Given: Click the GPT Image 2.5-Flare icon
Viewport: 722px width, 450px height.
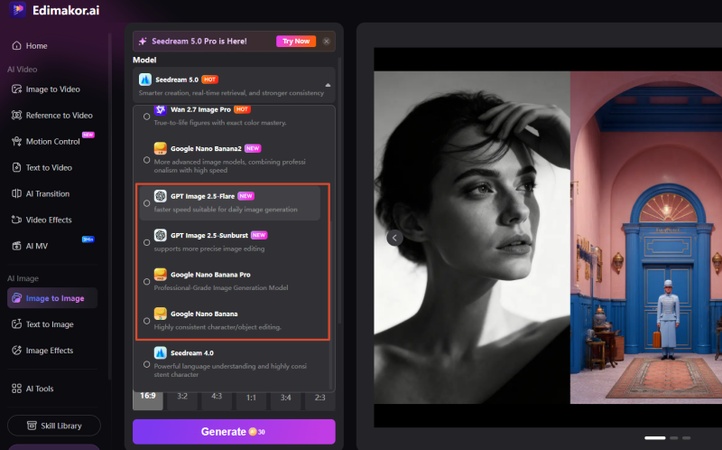Looking at the screenshot, I should 160,196.
